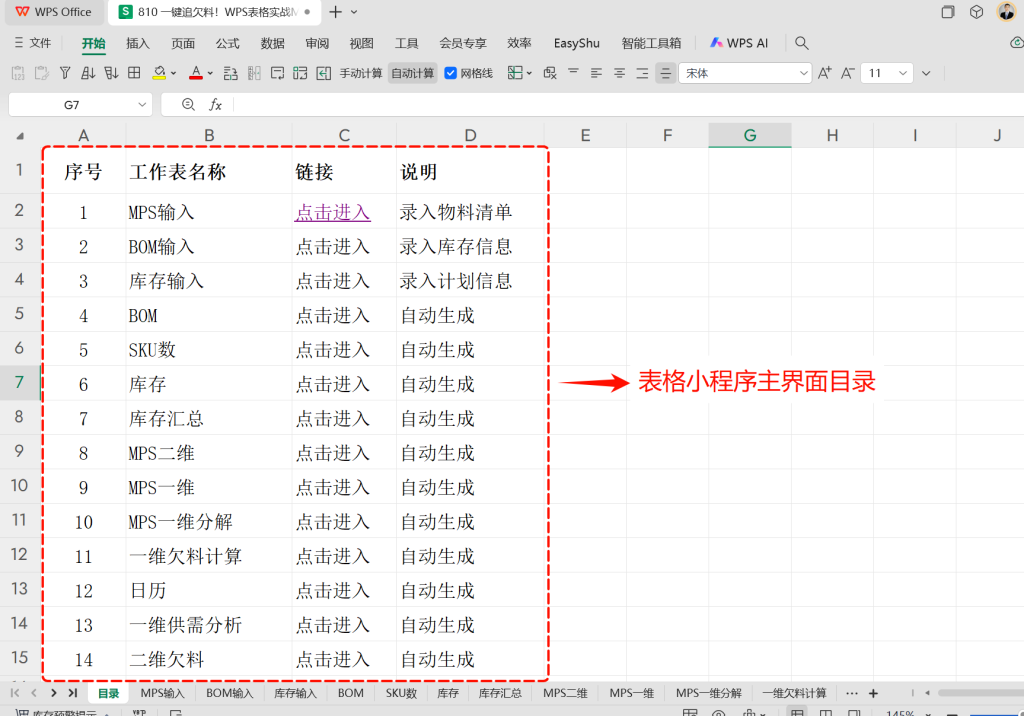Center text horizontally
The width and height of the screenshot is (1024, 716).
coord(619,73)
